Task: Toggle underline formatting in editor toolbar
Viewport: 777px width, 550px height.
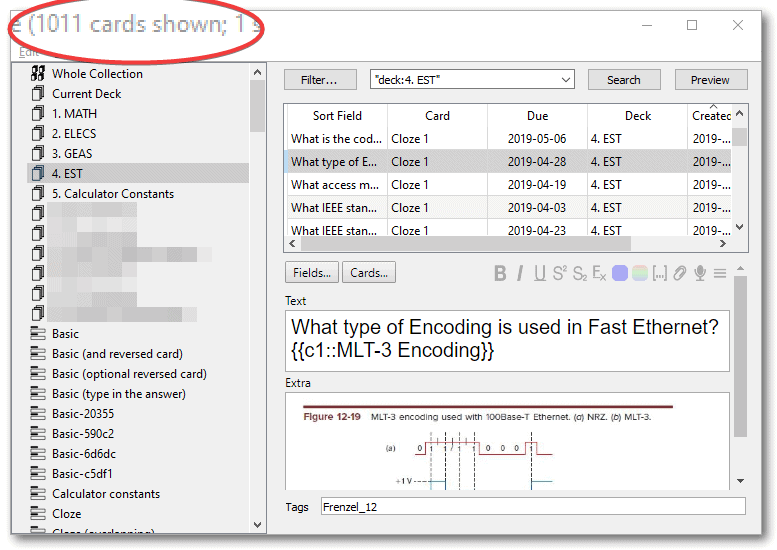Action: (x=540, y=273)
